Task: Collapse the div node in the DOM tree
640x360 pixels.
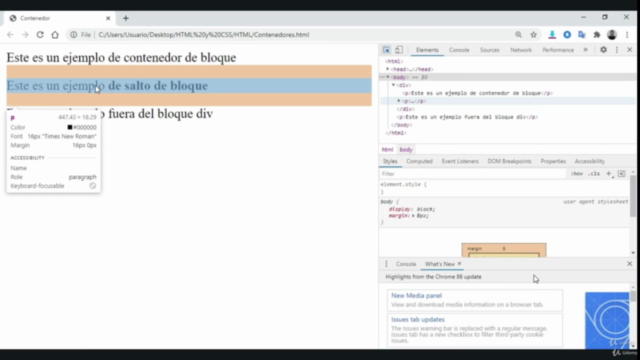Action: click(x=393, y=85)
